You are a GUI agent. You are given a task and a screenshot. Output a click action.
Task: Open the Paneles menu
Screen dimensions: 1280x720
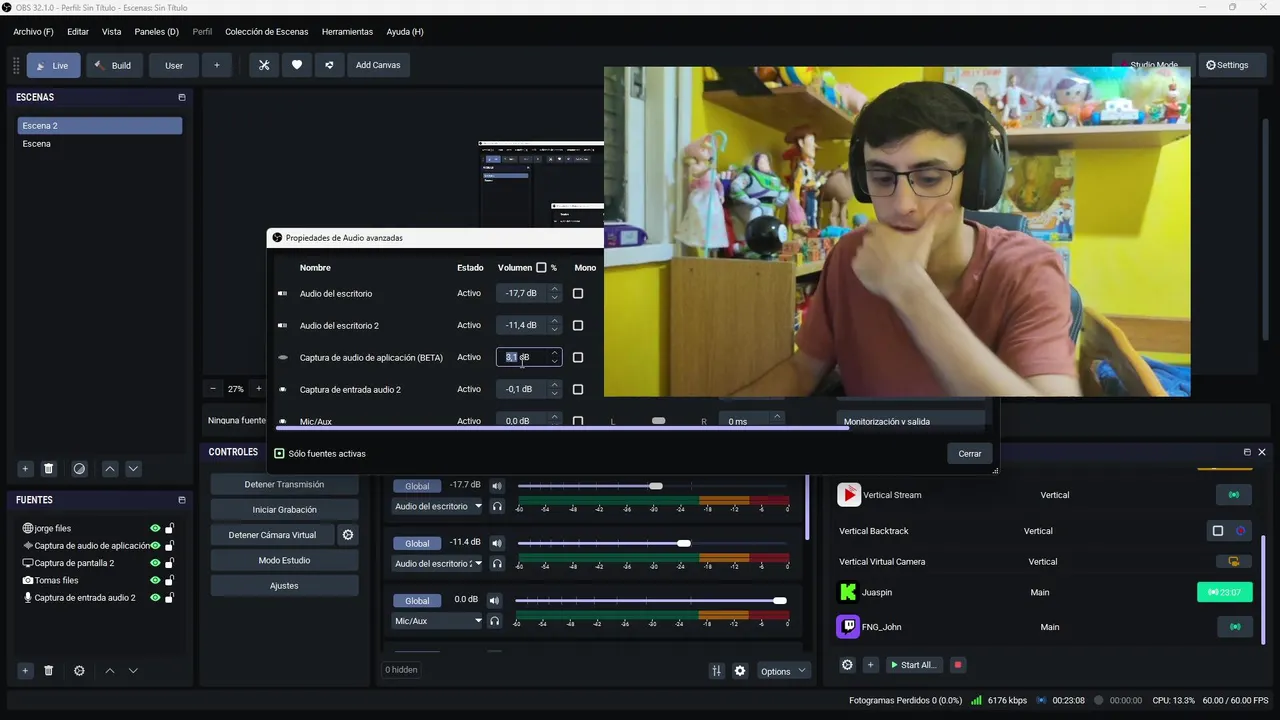(x=156, y=32)
